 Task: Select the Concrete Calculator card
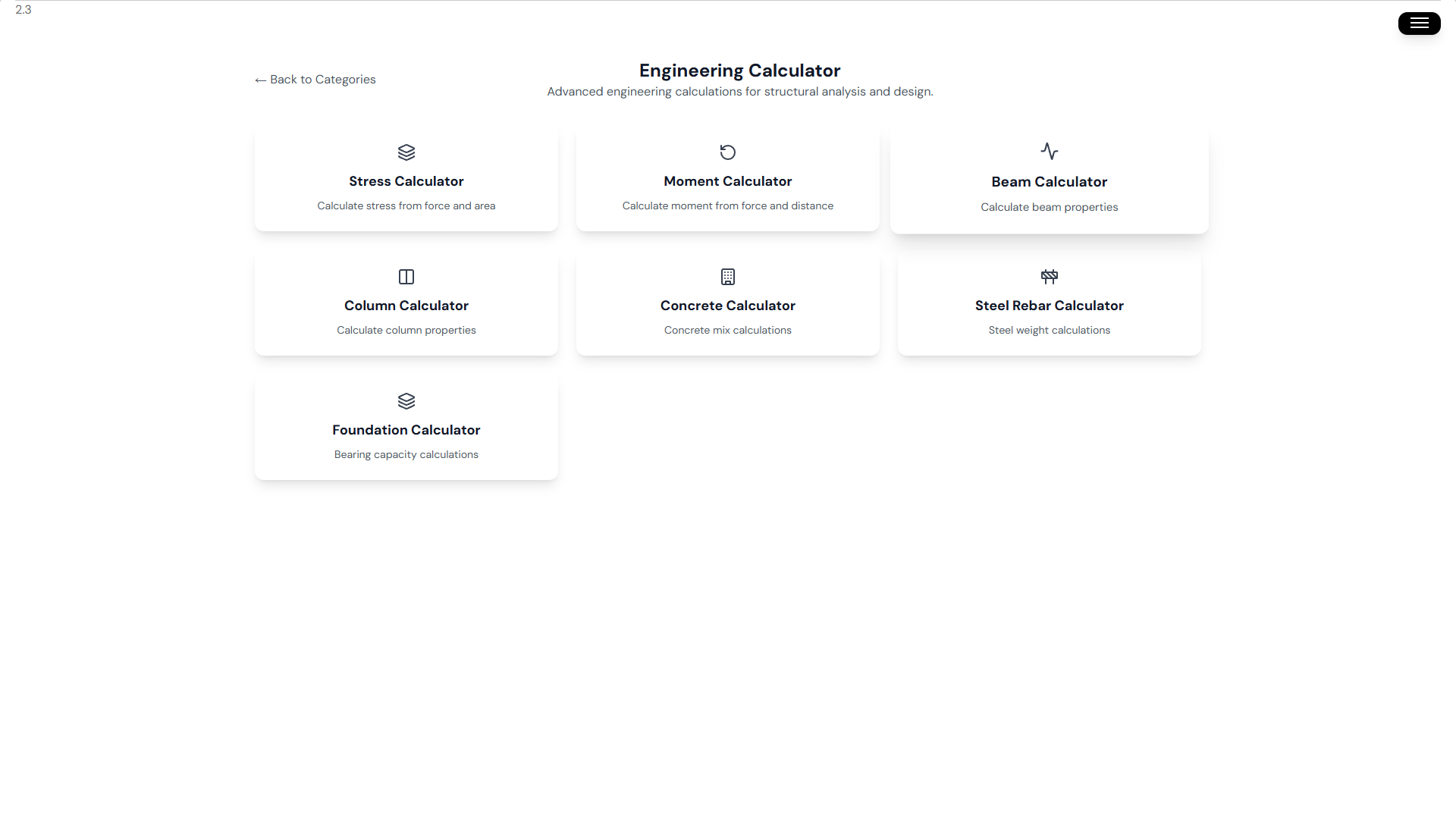click(x=727, y=303)
